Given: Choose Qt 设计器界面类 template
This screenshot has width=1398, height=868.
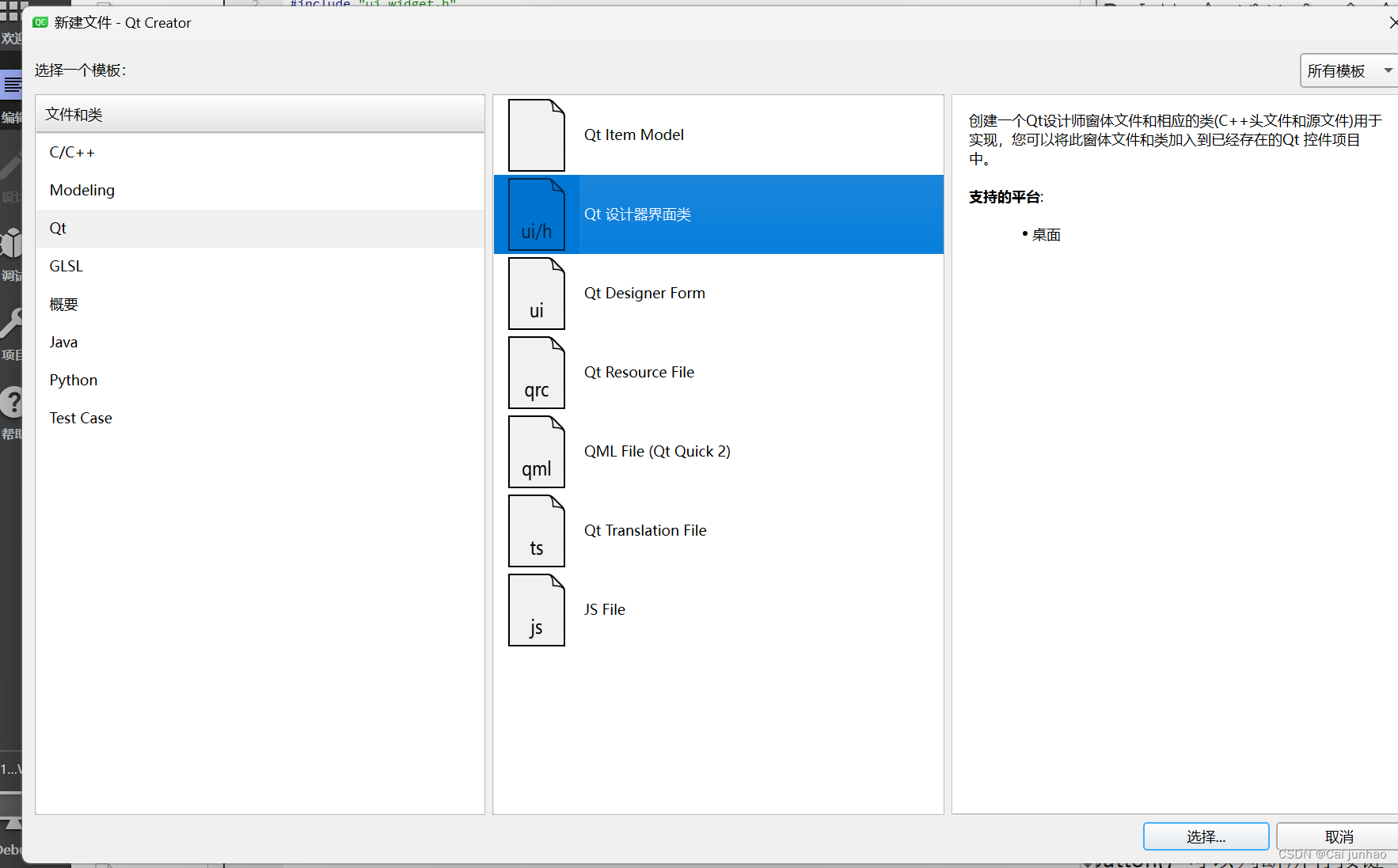Looking at the screenshot, I should pos(719,214).
